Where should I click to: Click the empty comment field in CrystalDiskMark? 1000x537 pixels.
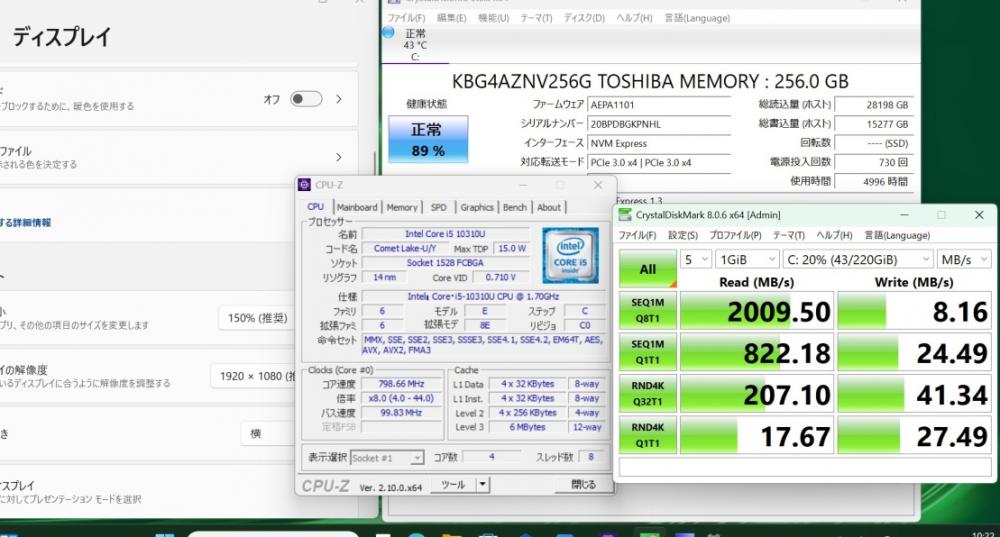pos(805,467)
